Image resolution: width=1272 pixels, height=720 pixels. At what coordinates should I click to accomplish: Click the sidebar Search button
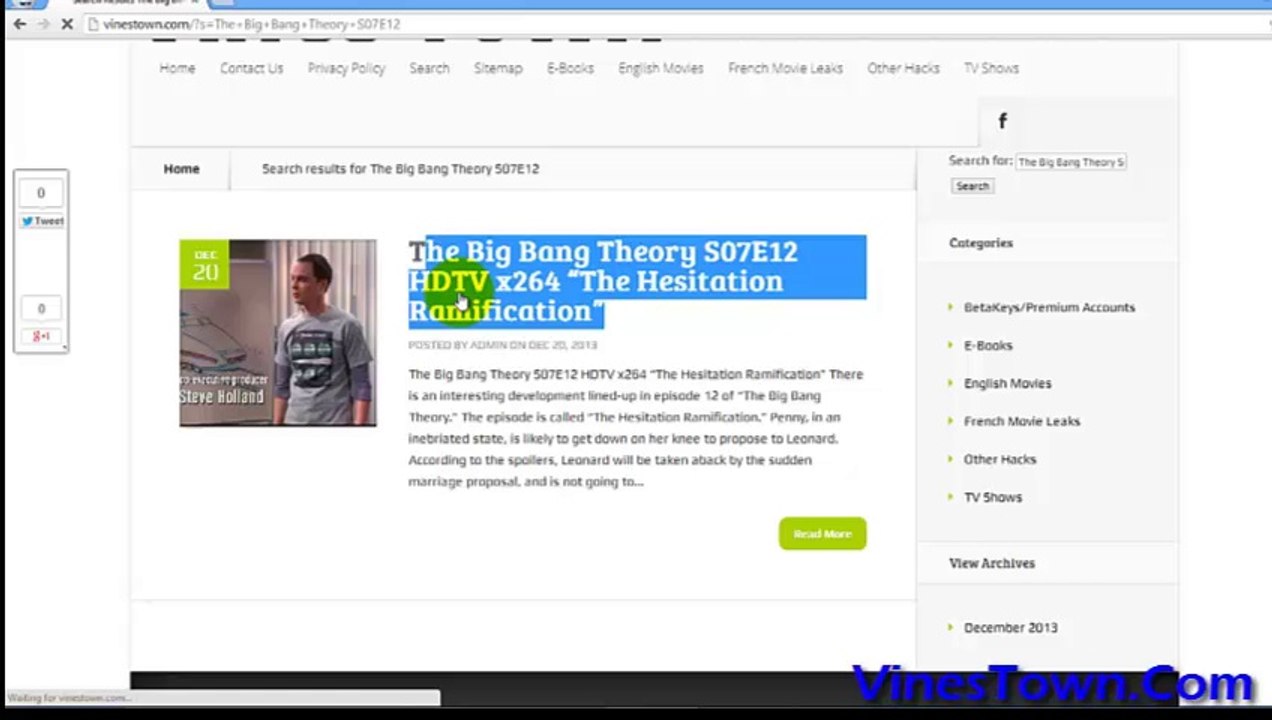click(972, 187)
